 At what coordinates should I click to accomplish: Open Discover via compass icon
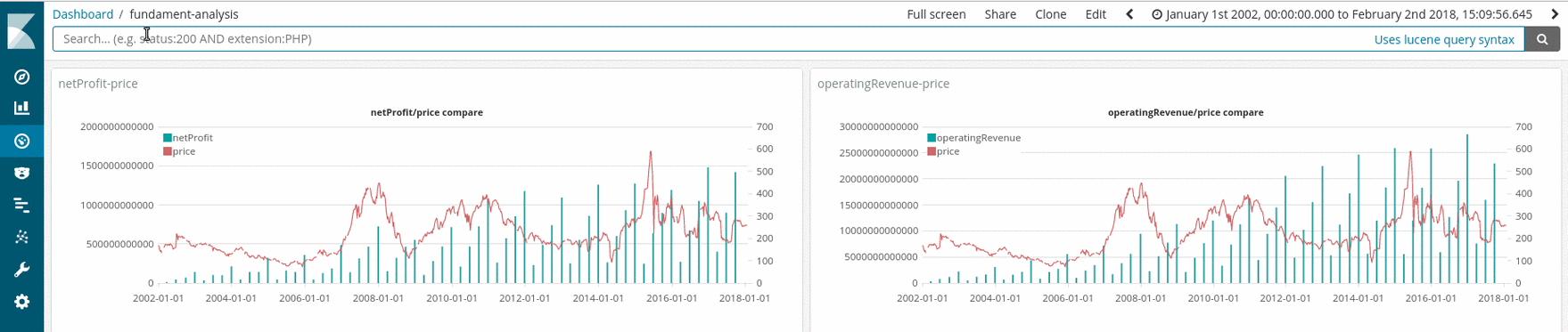pos(21,77)
